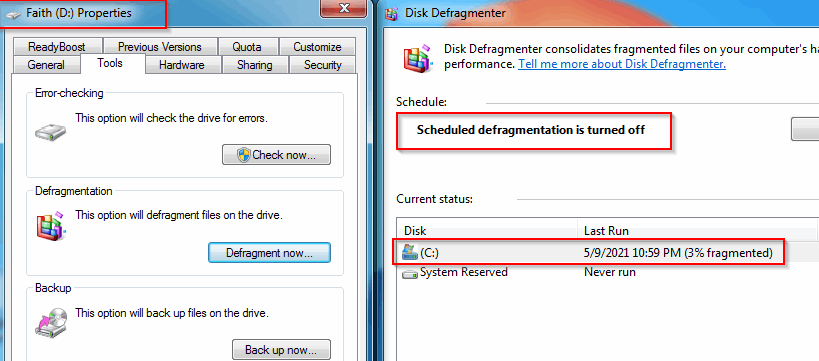Viewport: 819px width, 361px height.
Task: Select the Security tab
Action: (x=322, y=65)
